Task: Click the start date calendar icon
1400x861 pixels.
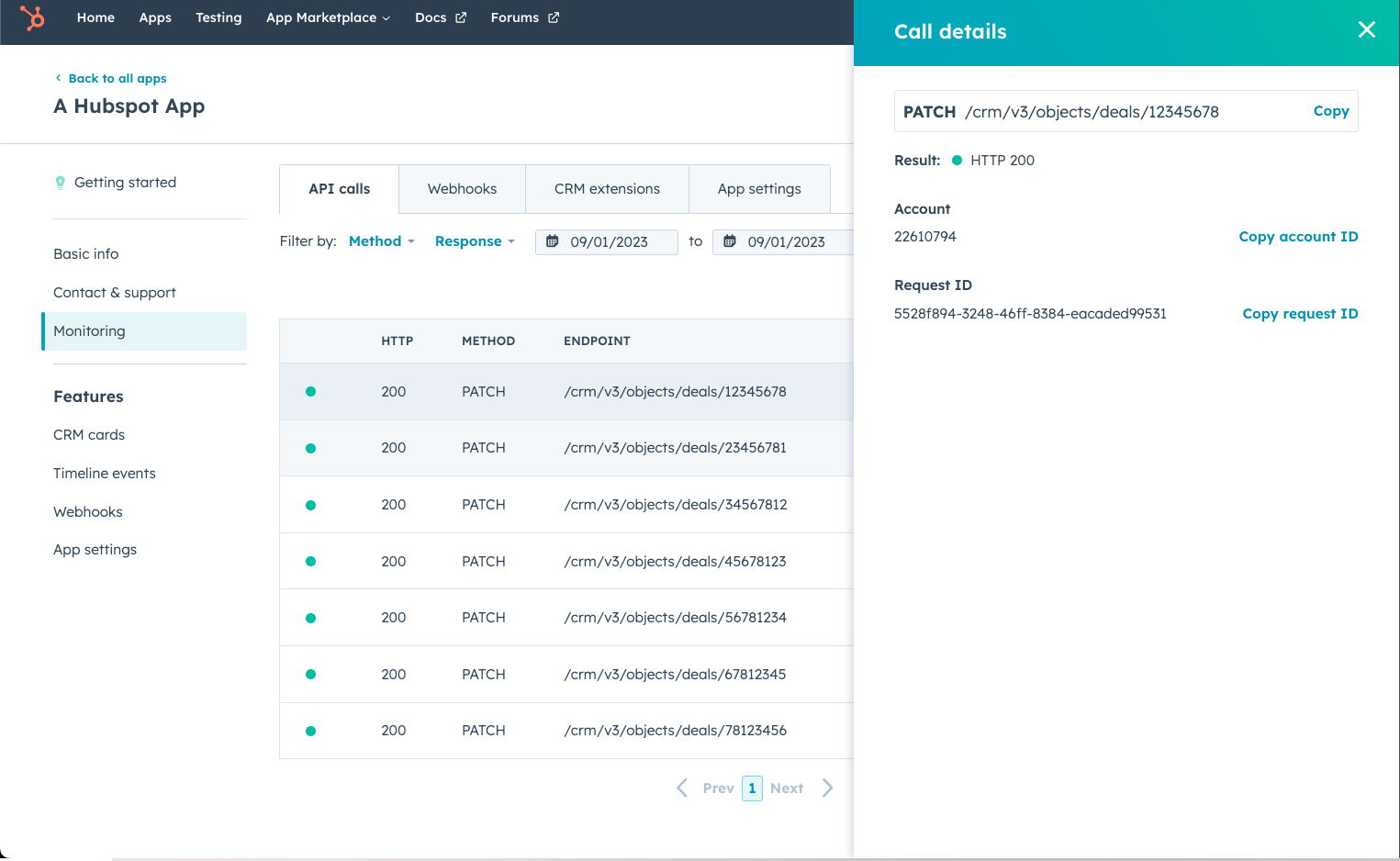Action: pyautogui.click(x=553, y=241)
